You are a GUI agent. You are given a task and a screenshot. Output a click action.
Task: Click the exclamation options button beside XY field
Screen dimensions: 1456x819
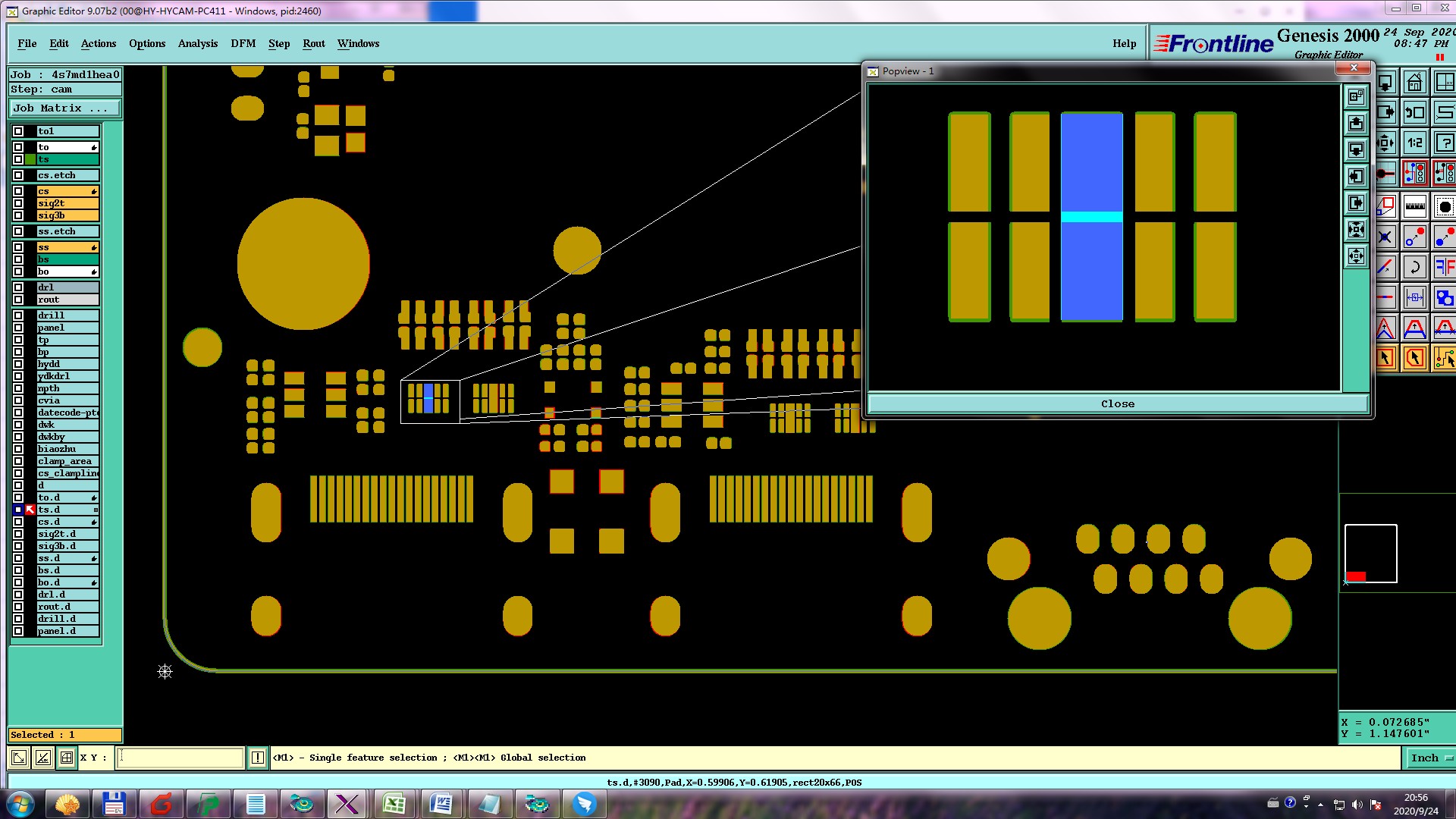(258, 758)
